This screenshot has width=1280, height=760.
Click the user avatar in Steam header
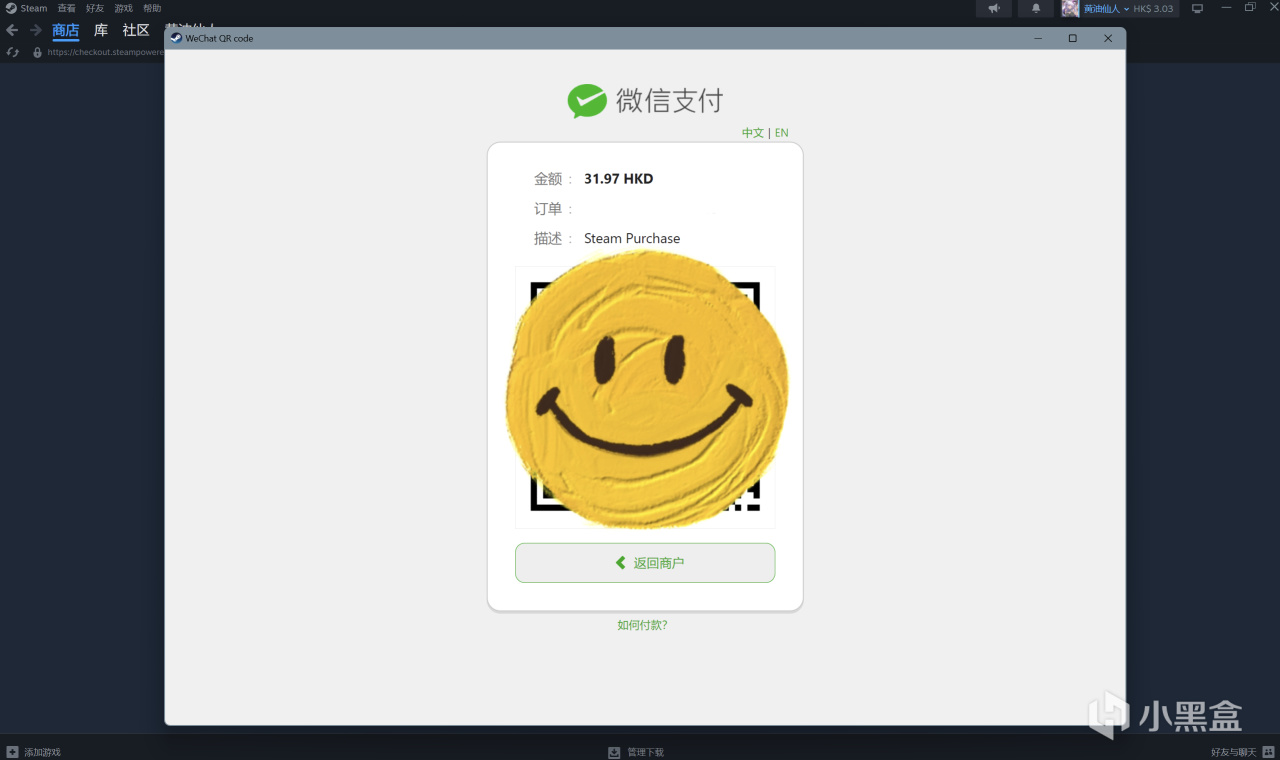tap(1070, 8)
